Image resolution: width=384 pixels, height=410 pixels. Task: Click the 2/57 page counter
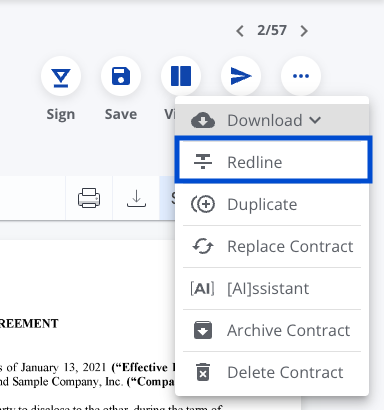[x=272, y=31]
